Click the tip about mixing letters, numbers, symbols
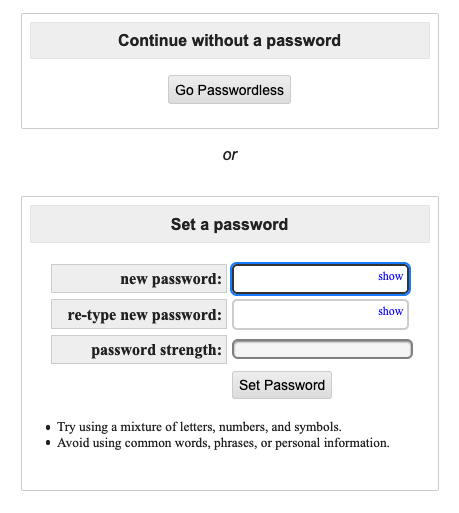The height and width of the screenshot is (513, 459). click(x=199, y=427)
